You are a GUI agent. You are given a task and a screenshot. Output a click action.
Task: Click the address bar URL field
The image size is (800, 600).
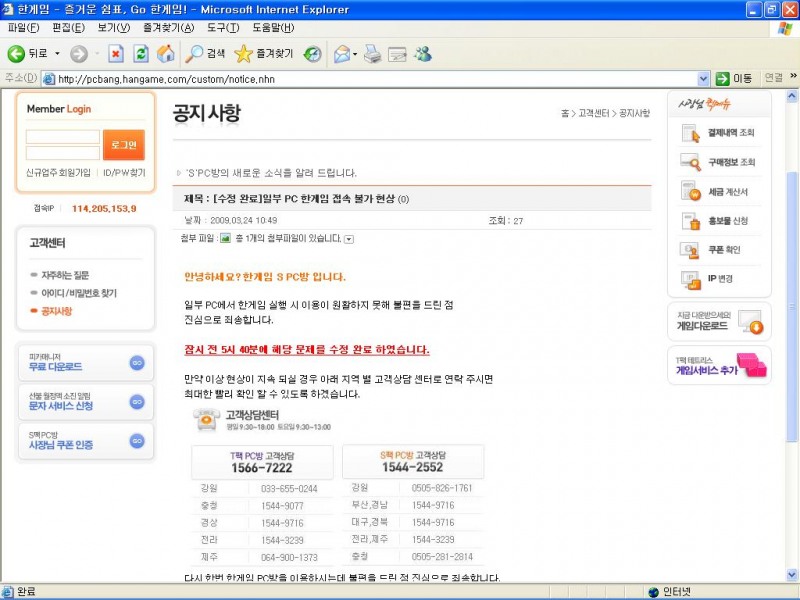click(x=370, y=79)
